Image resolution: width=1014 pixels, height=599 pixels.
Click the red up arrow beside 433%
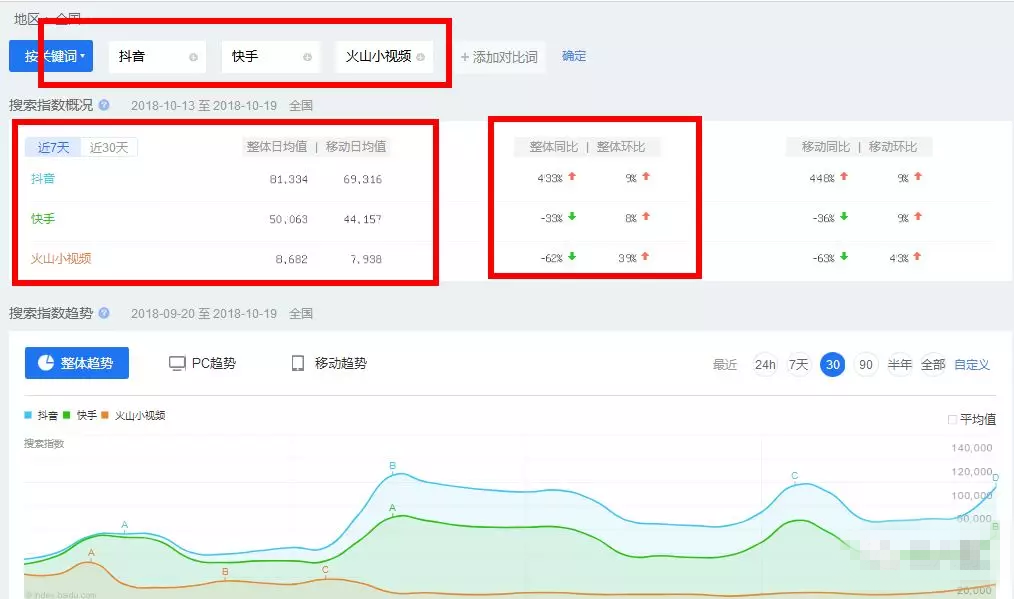pyautogui.click(x=572, y=176)
